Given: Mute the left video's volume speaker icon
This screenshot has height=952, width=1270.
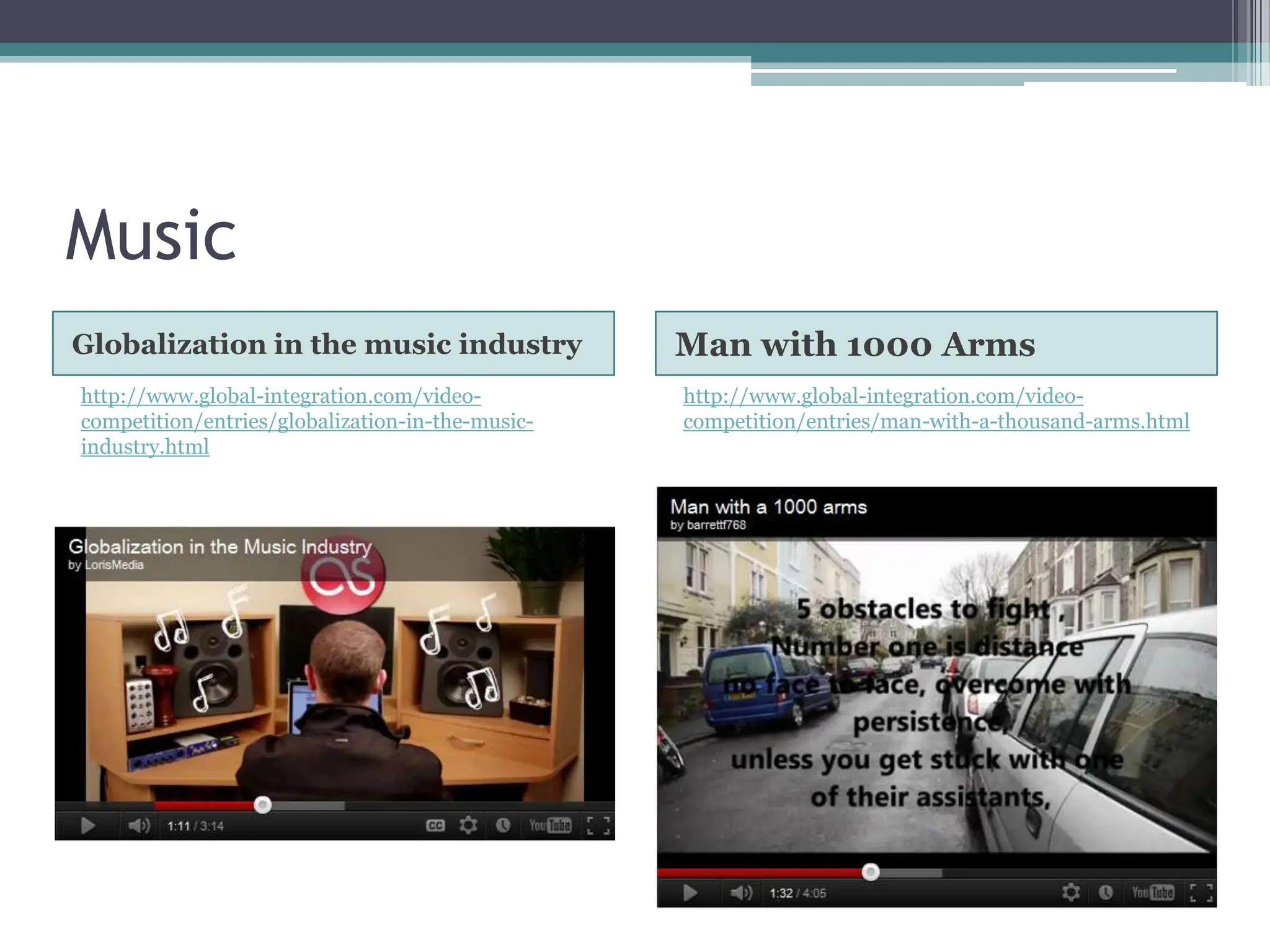Looking at the screenshot, I should pos(138,826).
